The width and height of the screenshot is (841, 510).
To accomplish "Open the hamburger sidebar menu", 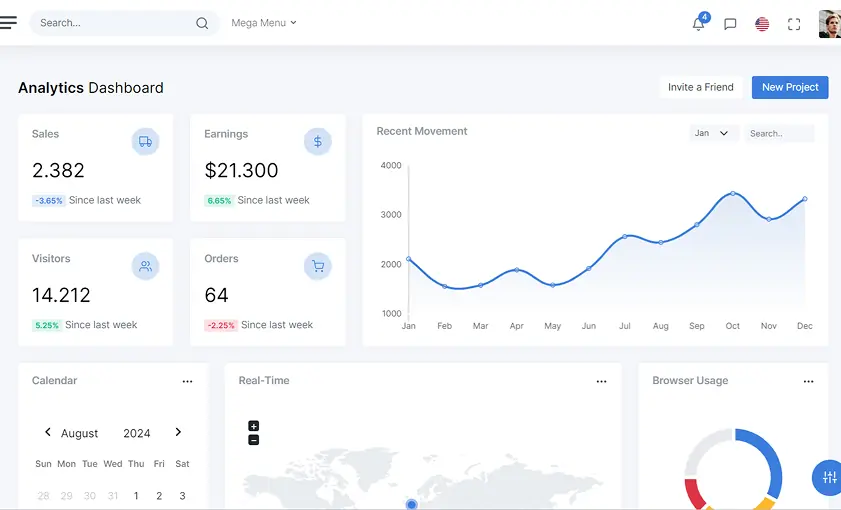I will coord(8,23).
